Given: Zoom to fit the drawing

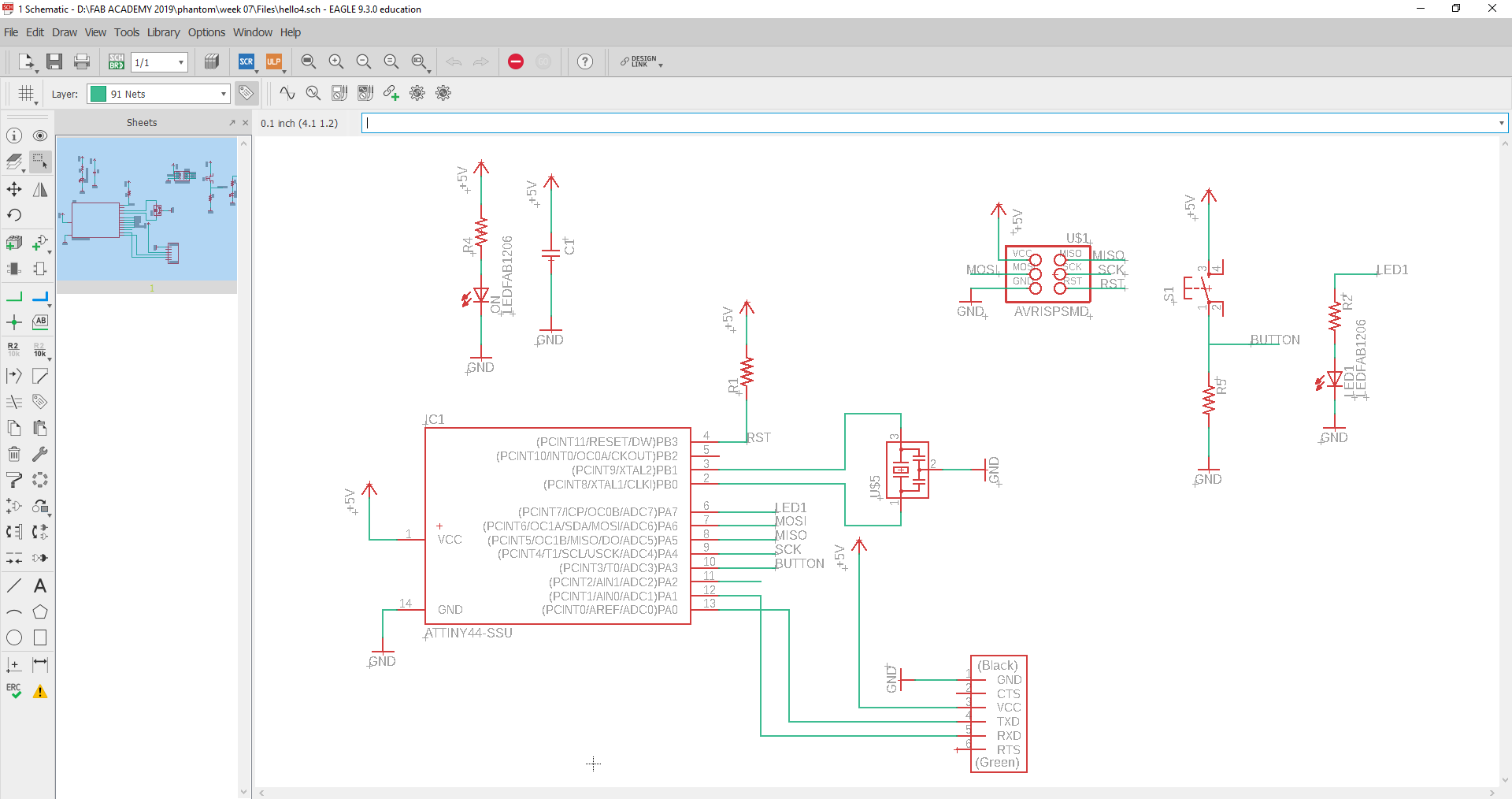Looking at the screenshot, I should coord(309,61).
